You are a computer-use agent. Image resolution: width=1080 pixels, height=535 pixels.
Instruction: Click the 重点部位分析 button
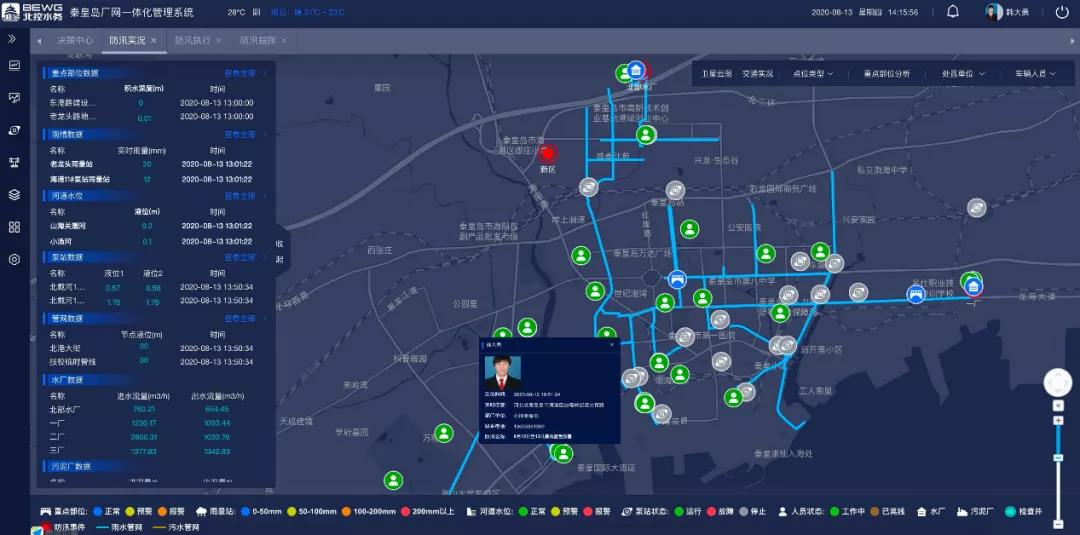point(887,74)
